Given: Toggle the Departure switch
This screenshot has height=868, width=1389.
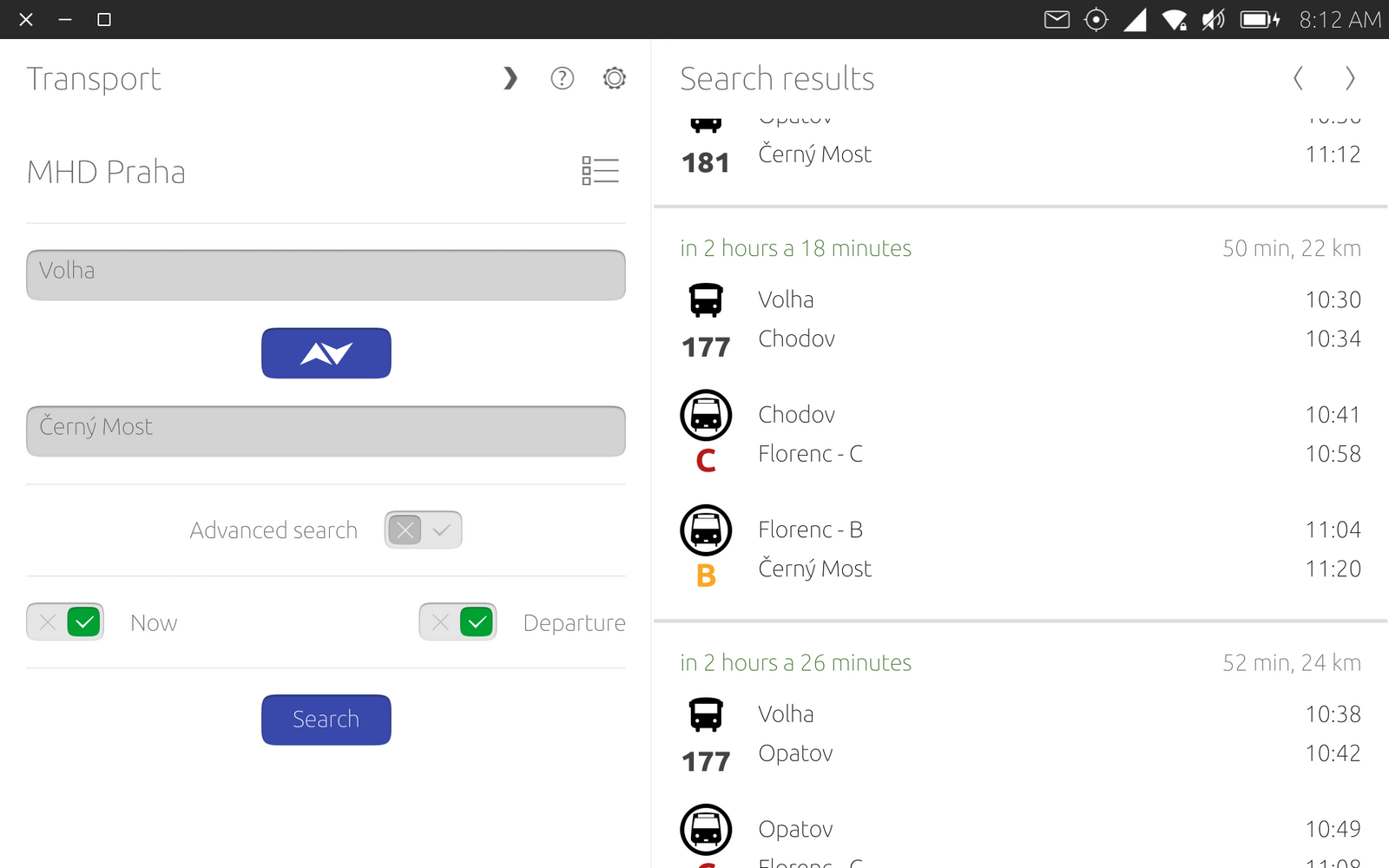Looking at the screenshot, I should click(x=458, y=622).
